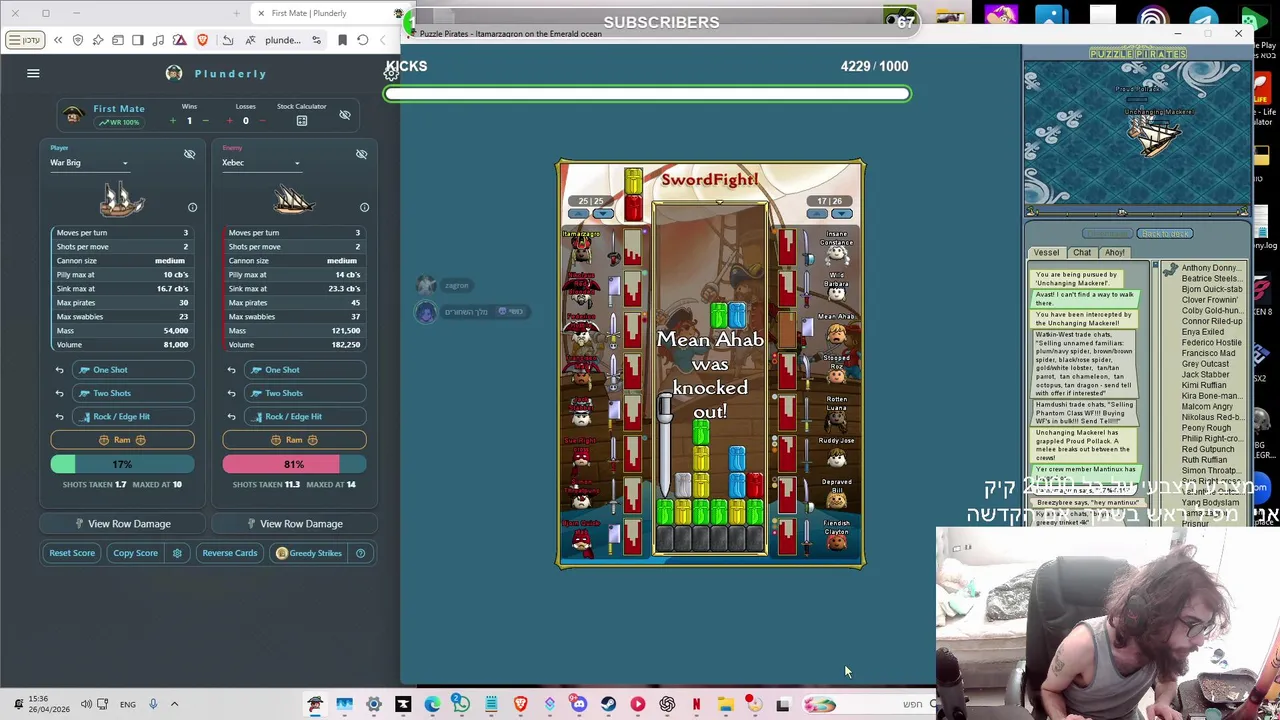
Task: Open the Player War Brig ship dropdown
Action: point(90,163)
